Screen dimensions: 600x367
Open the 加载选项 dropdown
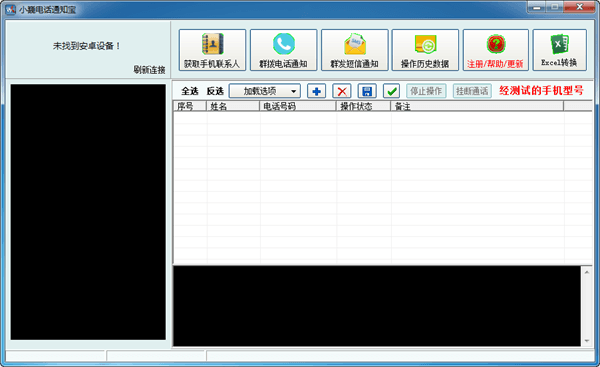(x=265, y=91)
